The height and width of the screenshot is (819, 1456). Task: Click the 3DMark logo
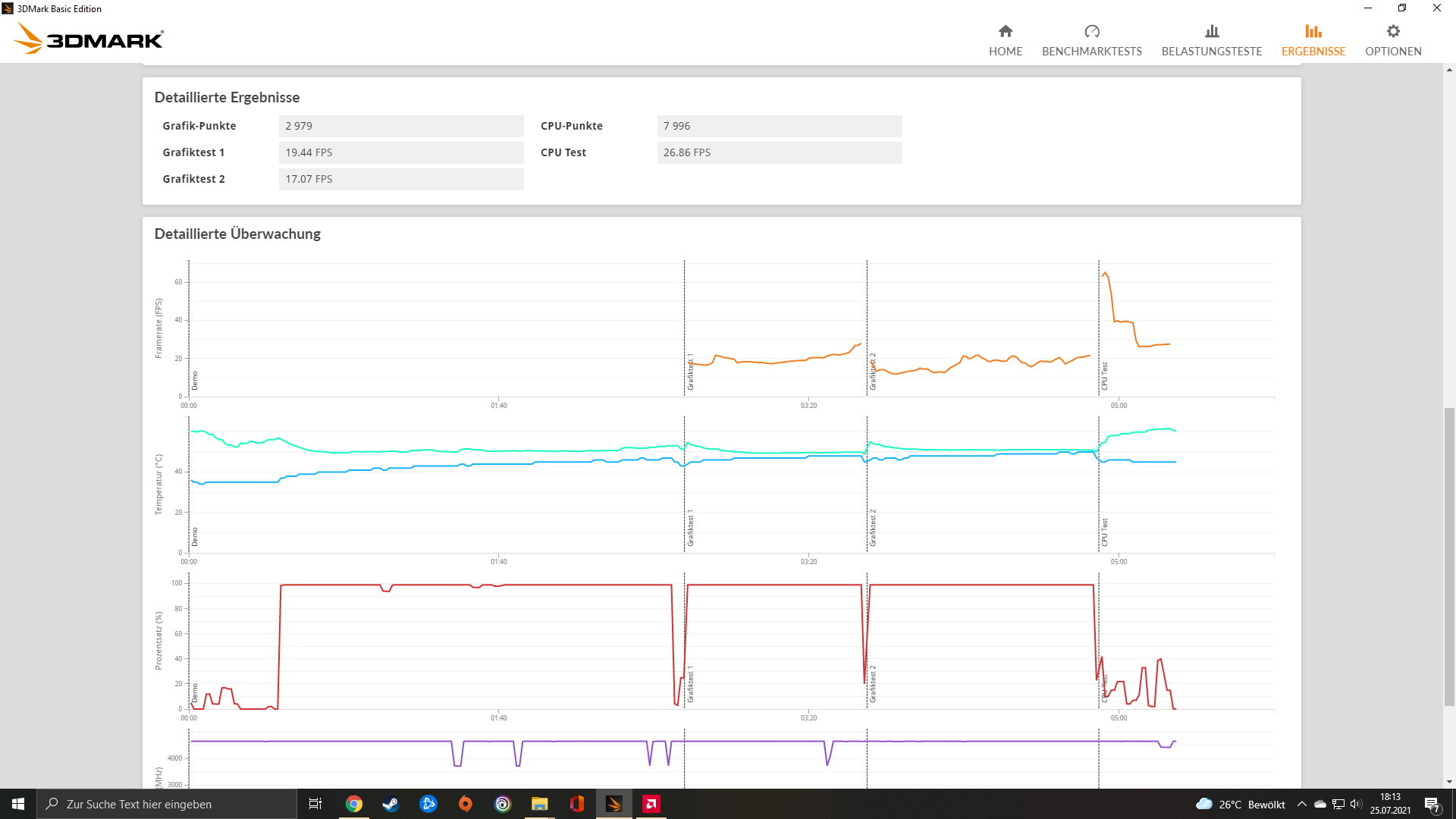[89, 38]
